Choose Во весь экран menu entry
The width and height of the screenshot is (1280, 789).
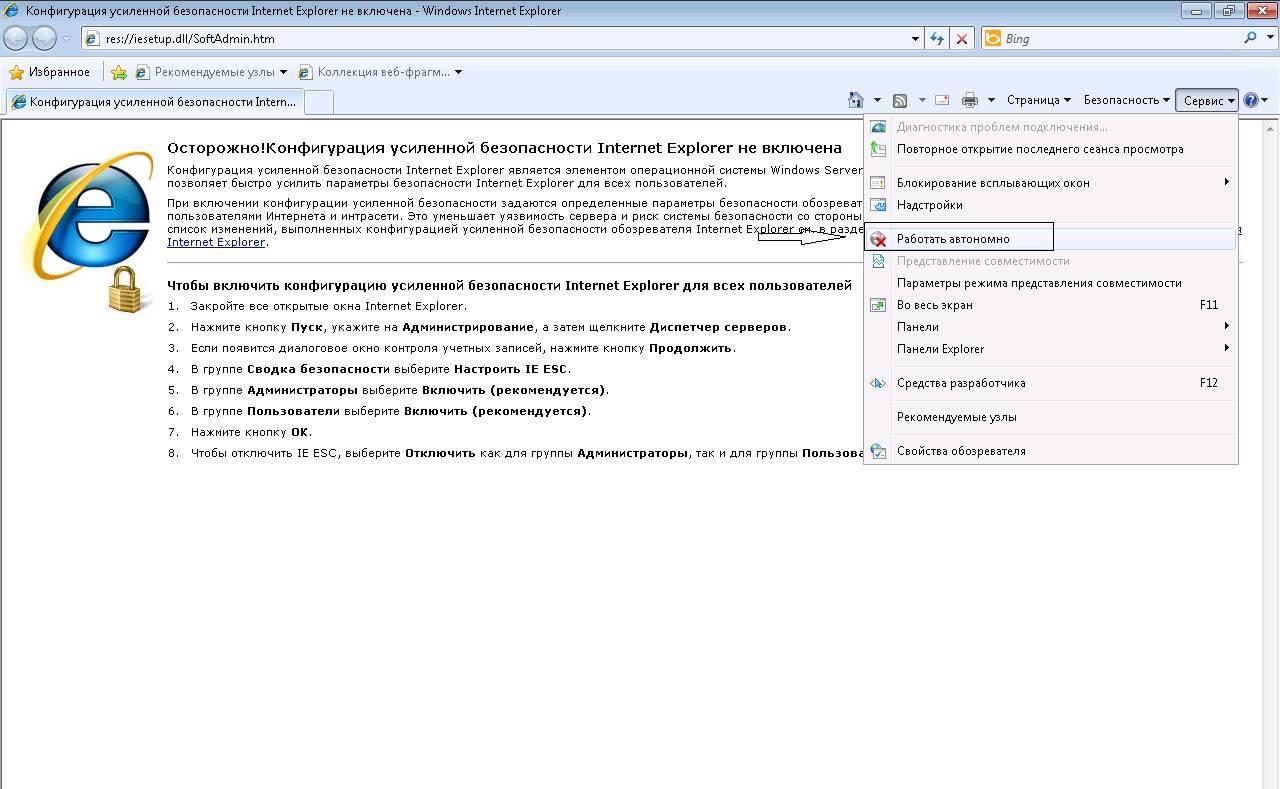pos(1051,305)
